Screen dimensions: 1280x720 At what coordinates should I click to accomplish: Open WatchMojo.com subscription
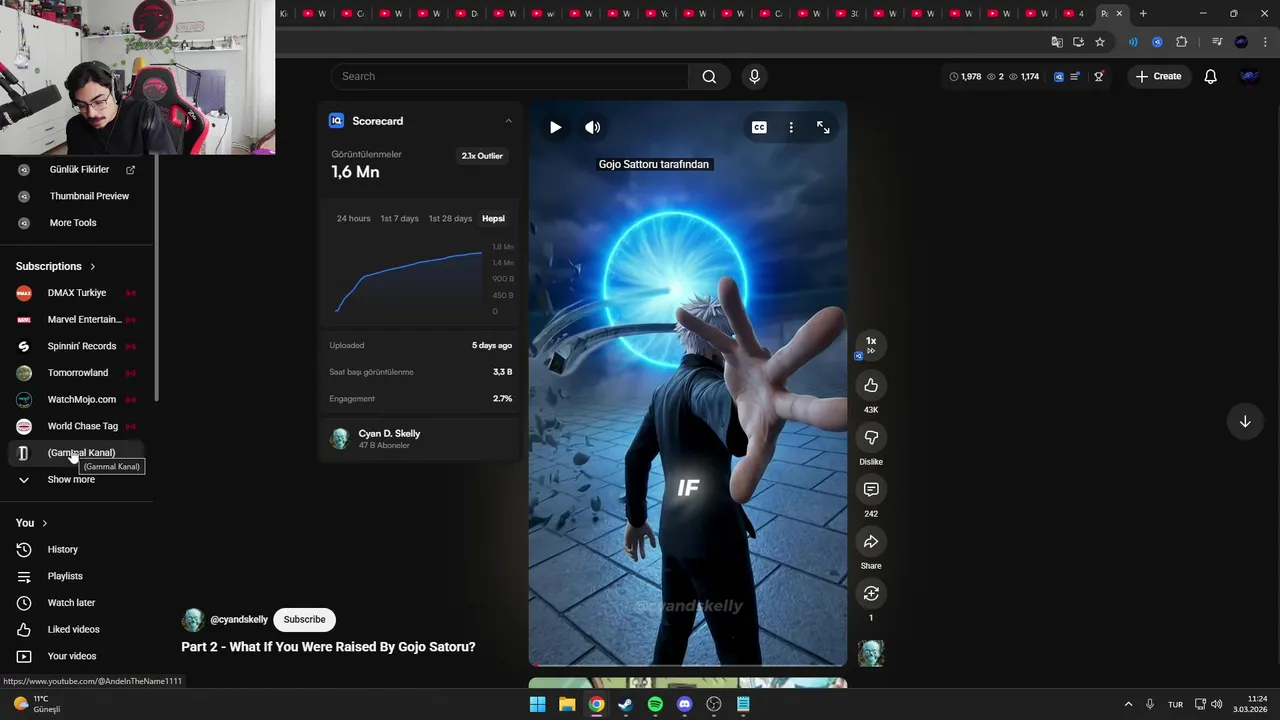pos(76,399)
